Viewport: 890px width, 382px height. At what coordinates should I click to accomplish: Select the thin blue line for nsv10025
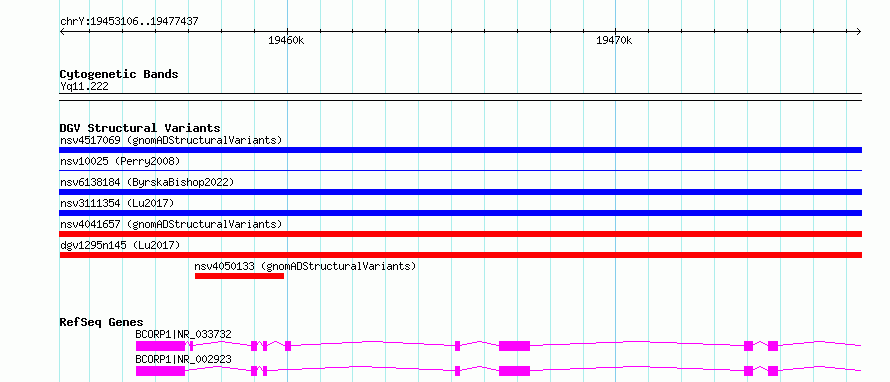coord(460,170)
